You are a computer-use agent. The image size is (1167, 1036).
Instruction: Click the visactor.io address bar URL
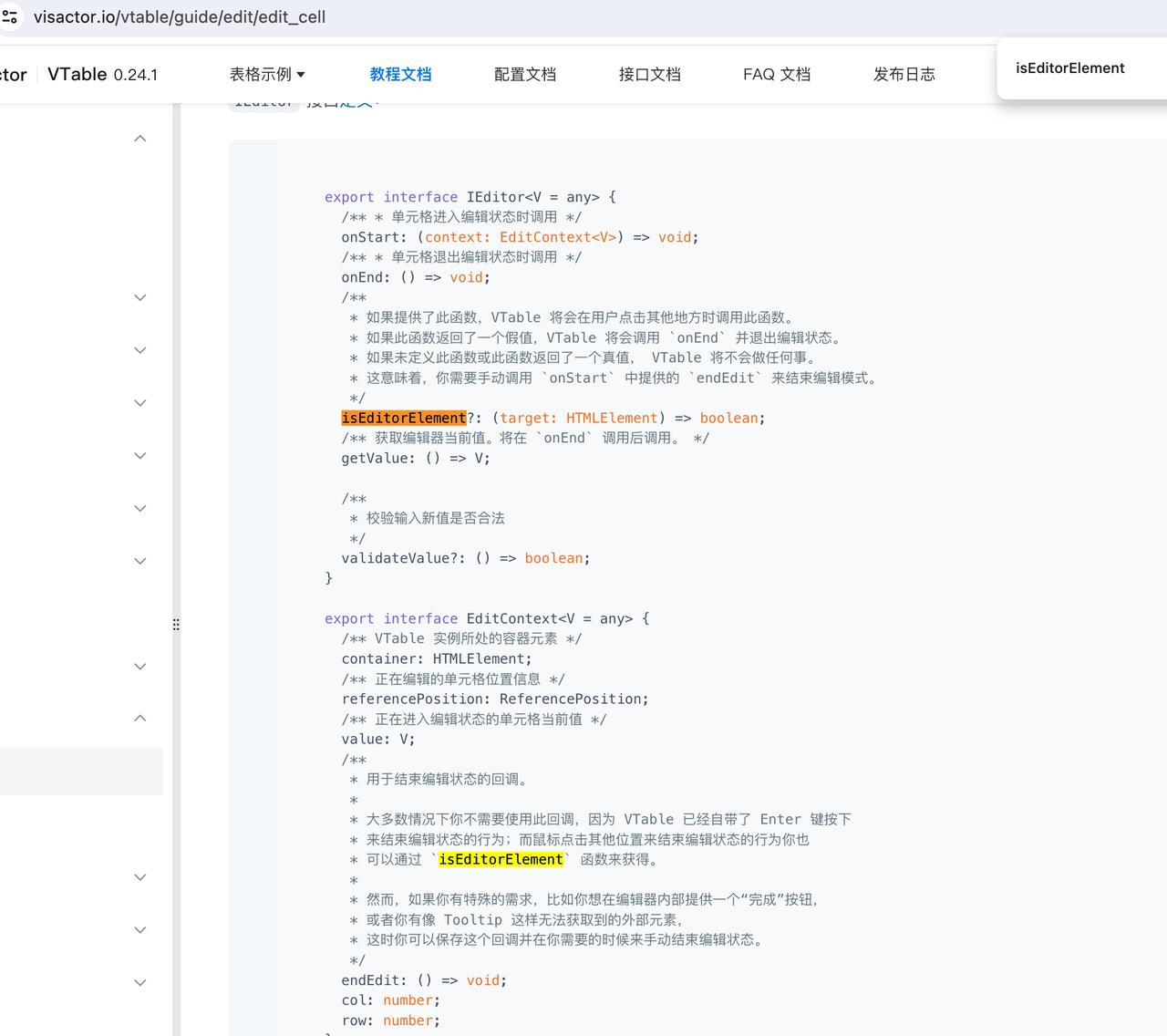[x=180, y=17]
